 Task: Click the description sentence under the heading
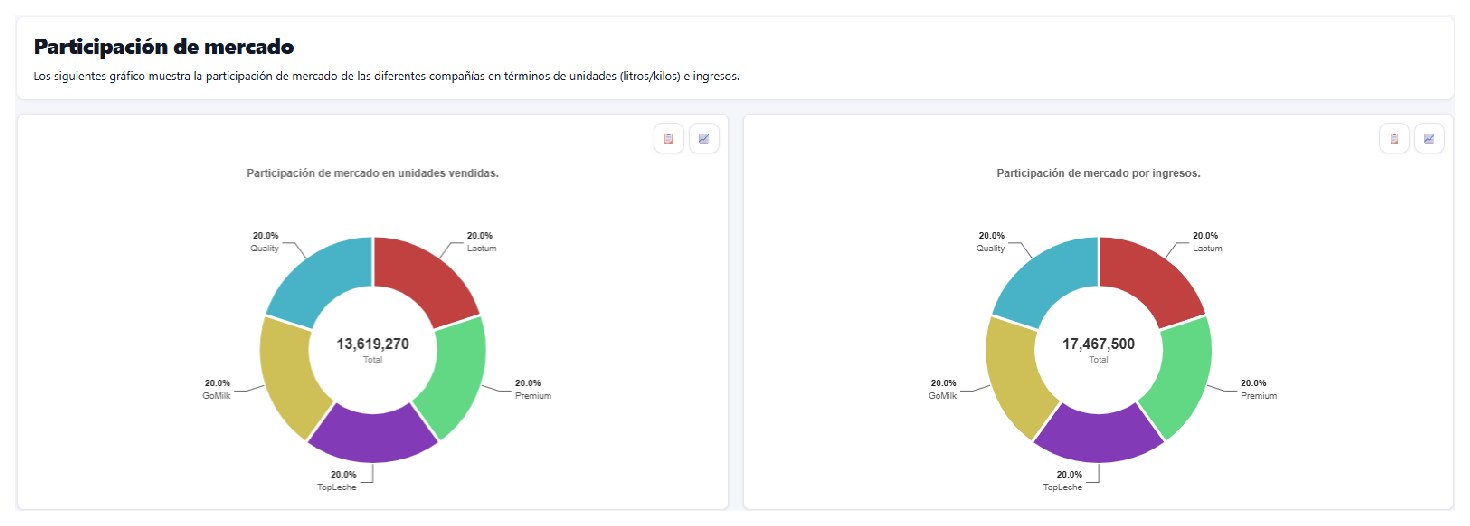387,76
